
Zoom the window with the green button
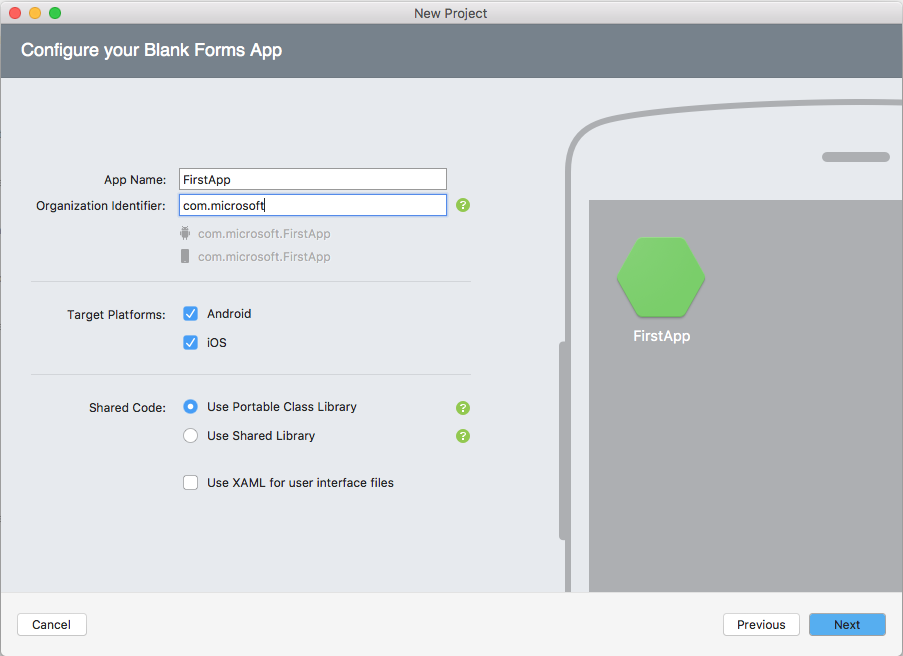[55, 13]
